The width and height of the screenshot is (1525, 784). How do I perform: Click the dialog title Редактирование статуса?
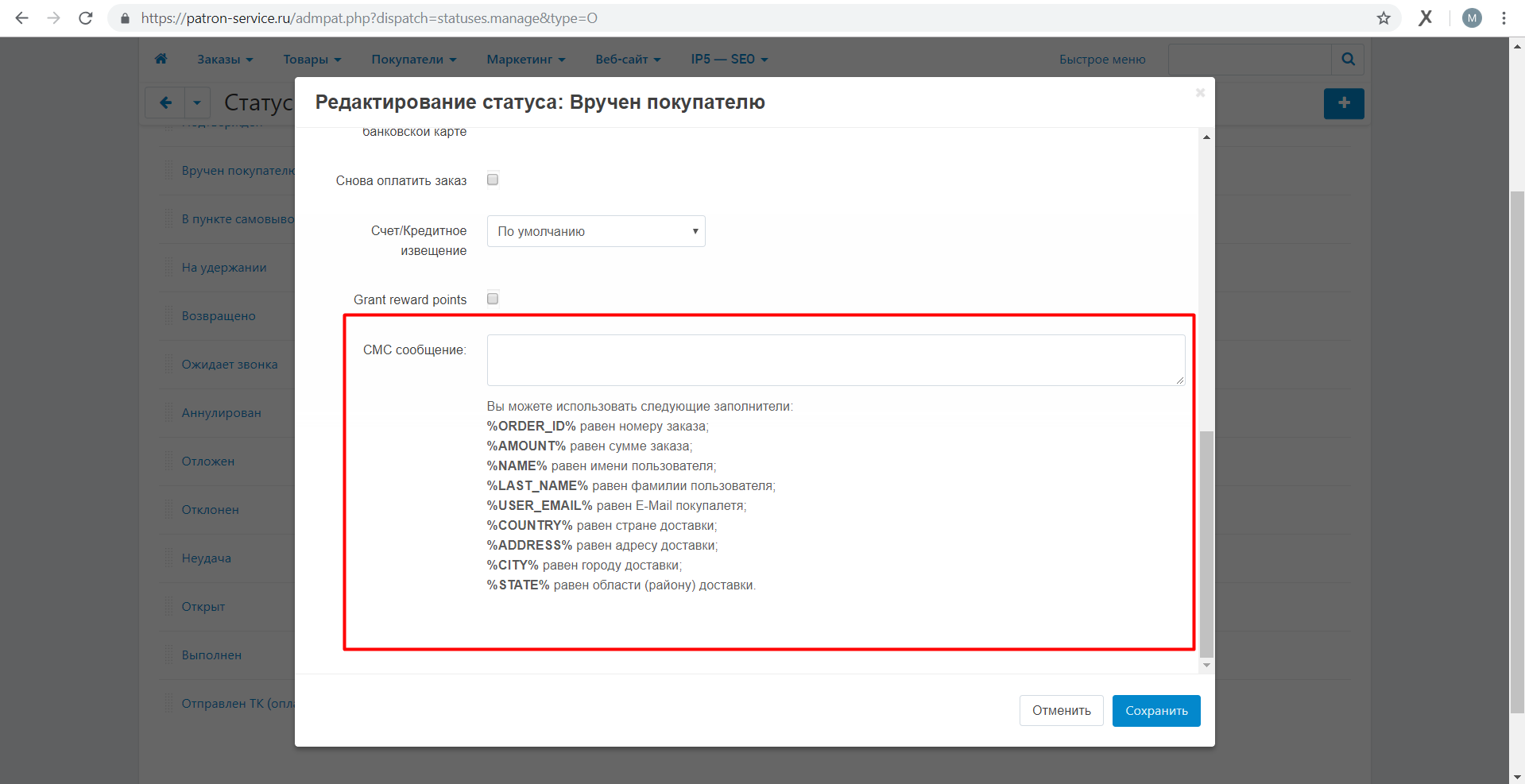click(x=540, y=102)
